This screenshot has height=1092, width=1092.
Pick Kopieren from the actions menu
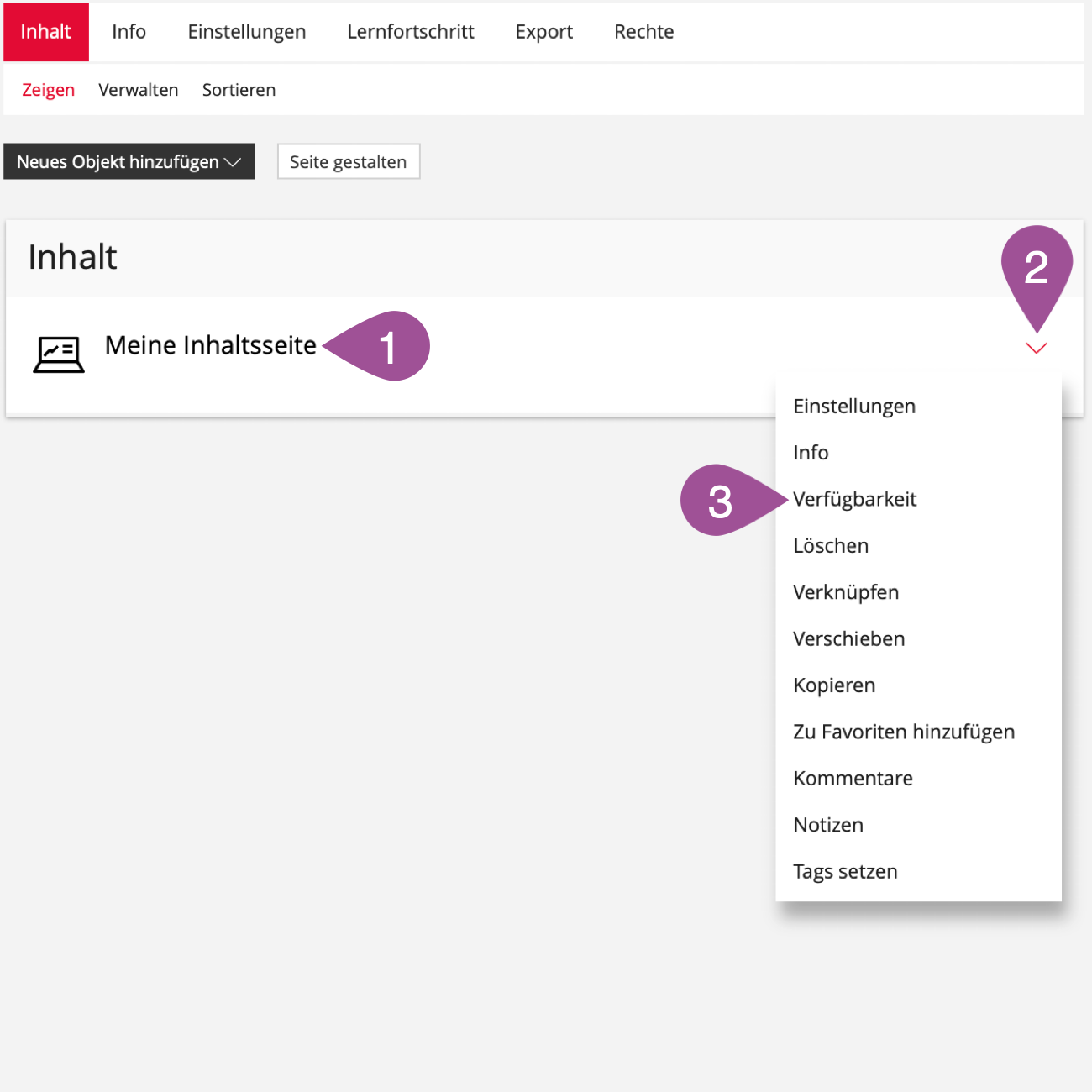pyautogui.click(x=834, y=685)
